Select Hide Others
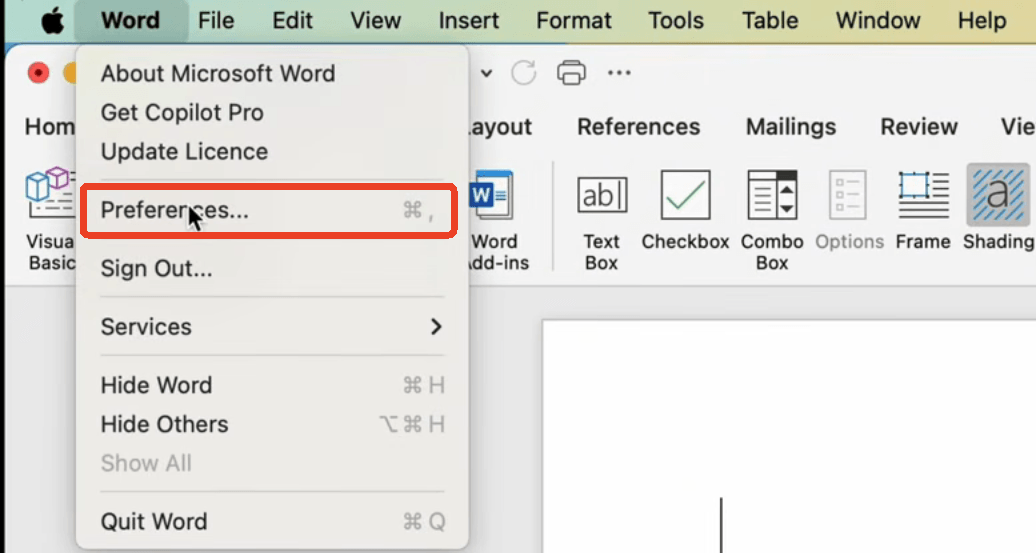 click(x=272, y=424)
